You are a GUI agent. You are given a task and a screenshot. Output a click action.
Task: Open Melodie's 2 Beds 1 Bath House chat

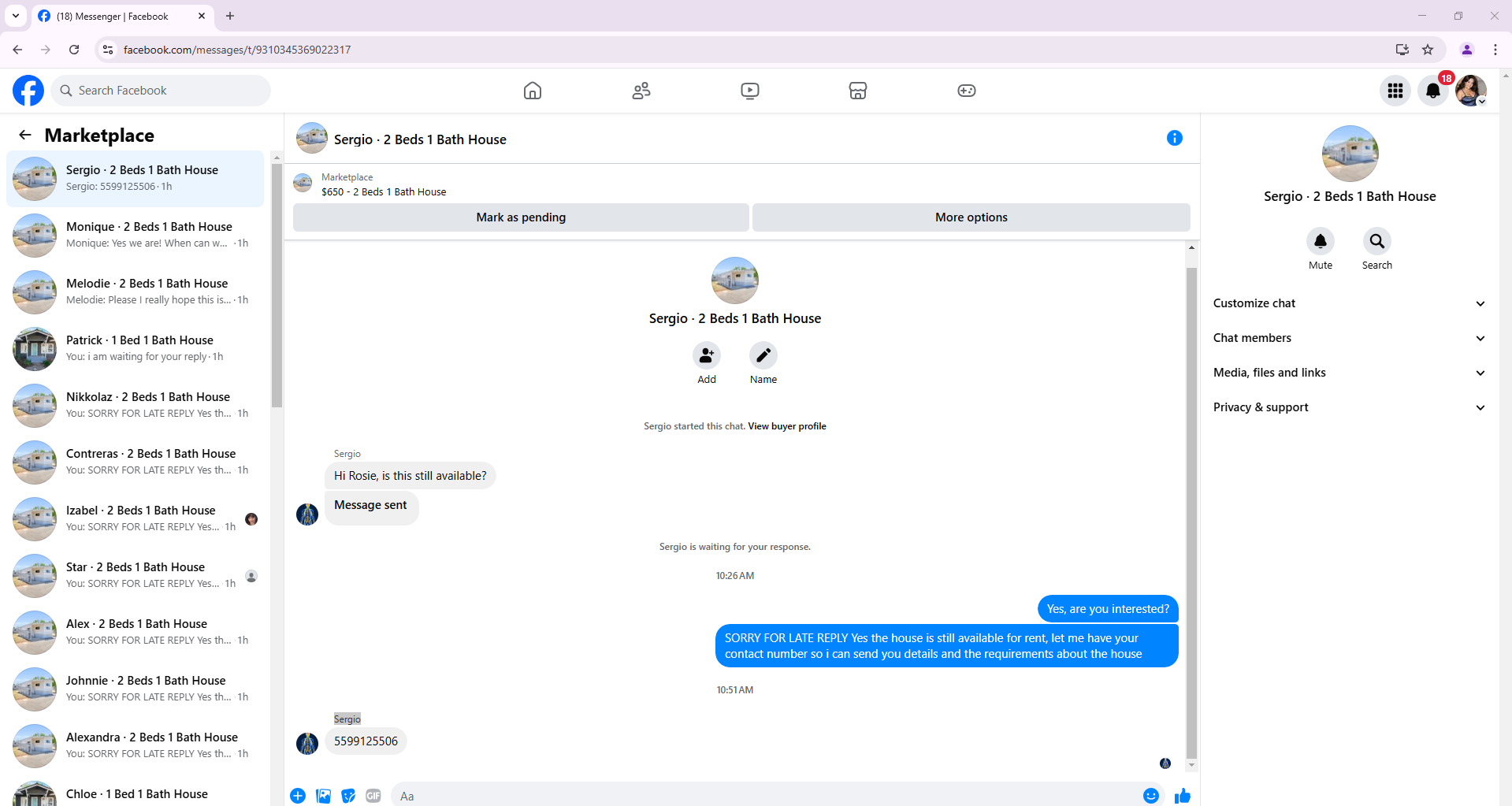click(x=136, y=292)
